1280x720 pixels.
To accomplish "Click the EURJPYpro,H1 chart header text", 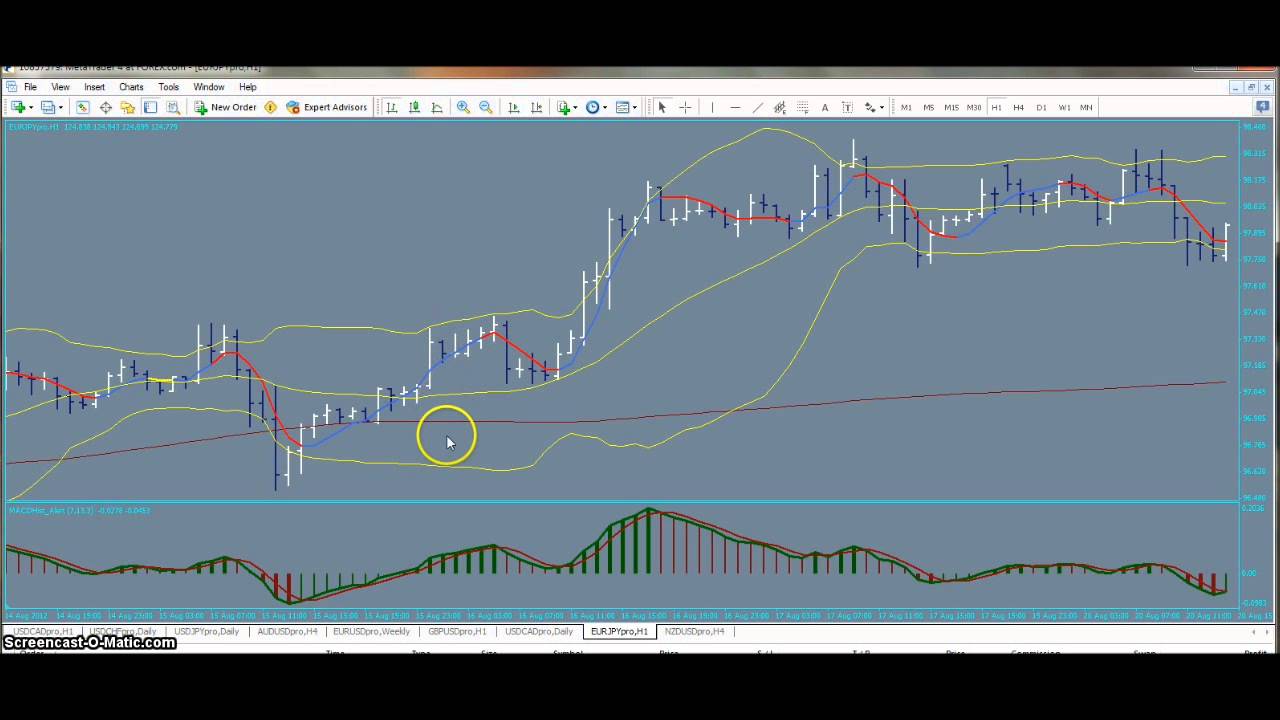I will coord(92,127).
